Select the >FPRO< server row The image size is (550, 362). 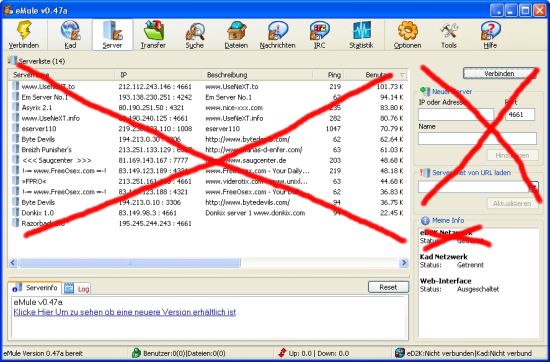pos(208,181)
